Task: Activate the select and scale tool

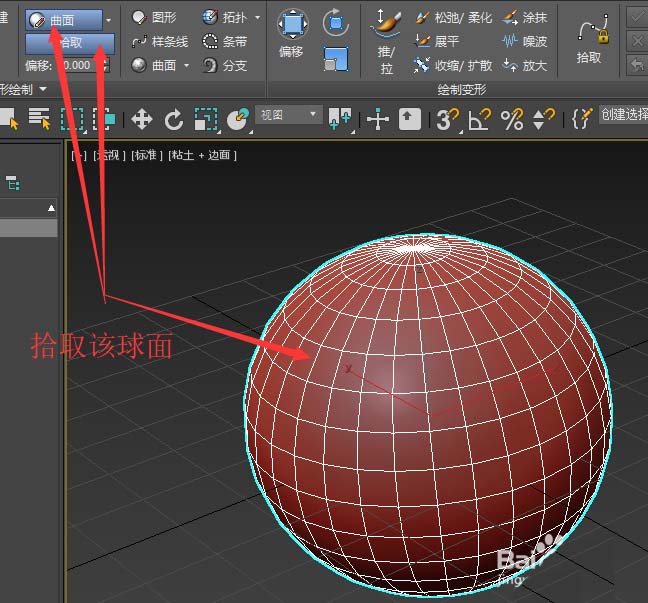Action: [206, 120]
